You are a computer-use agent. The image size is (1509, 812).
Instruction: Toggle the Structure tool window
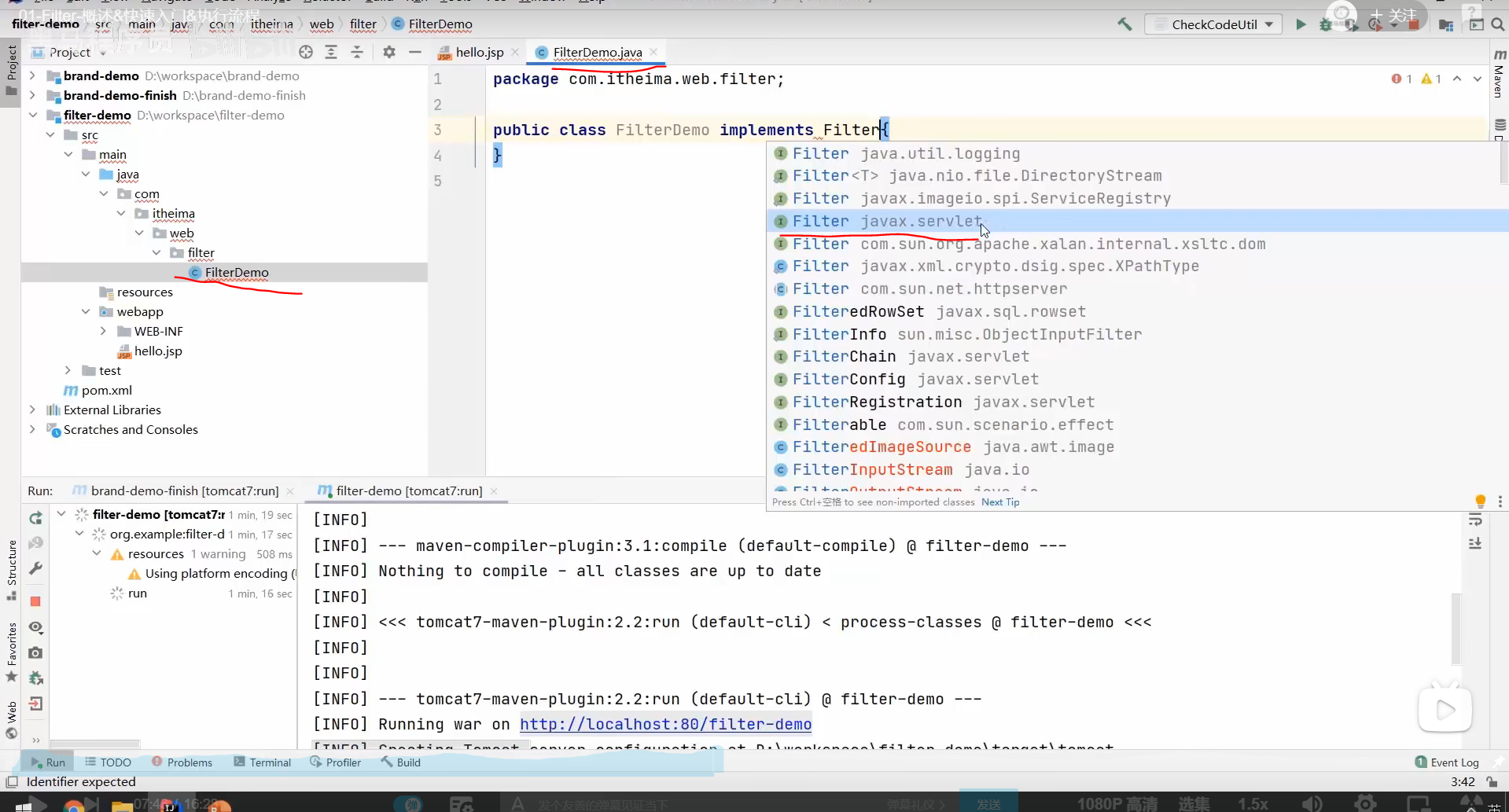click(11, 570)
